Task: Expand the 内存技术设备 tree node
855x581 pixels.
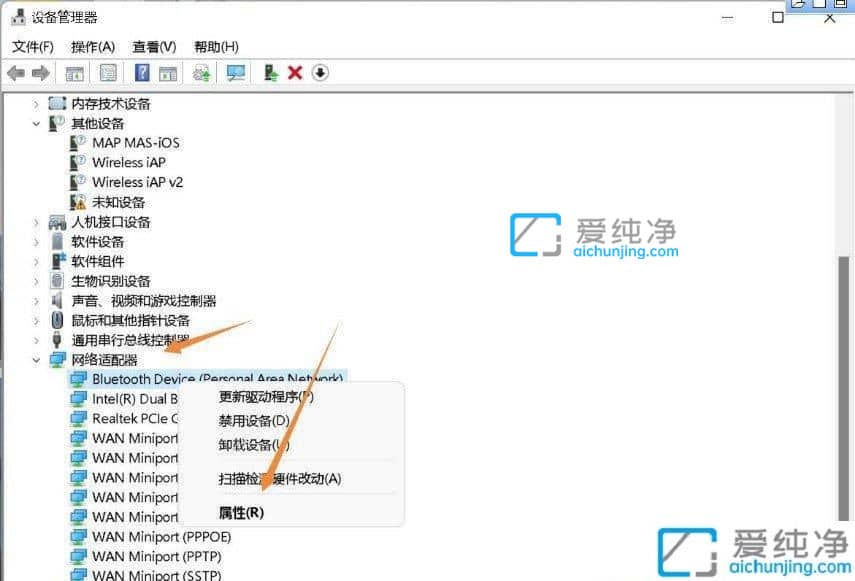Action: pyautogui.click(x=38, y=103)
